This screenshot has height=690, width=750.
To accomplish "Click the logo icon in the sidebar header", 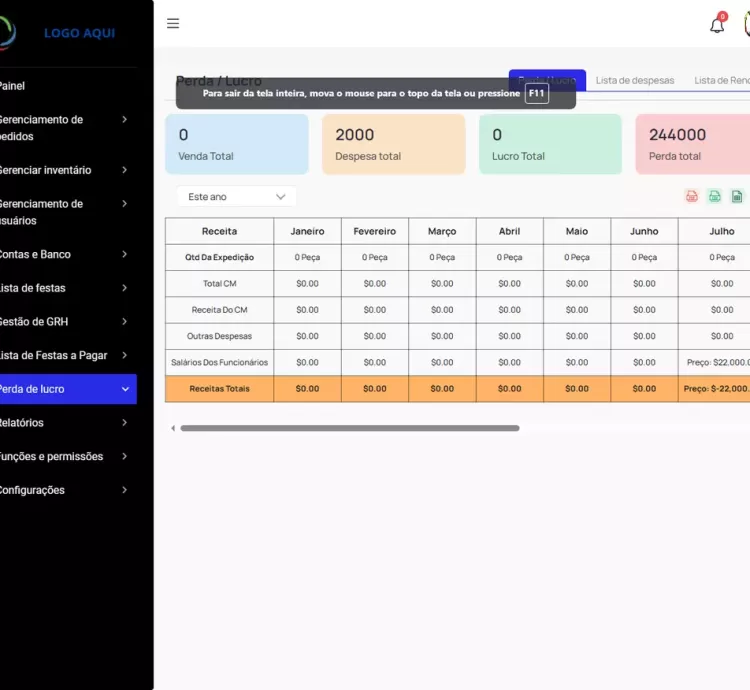I will (6, 32).
